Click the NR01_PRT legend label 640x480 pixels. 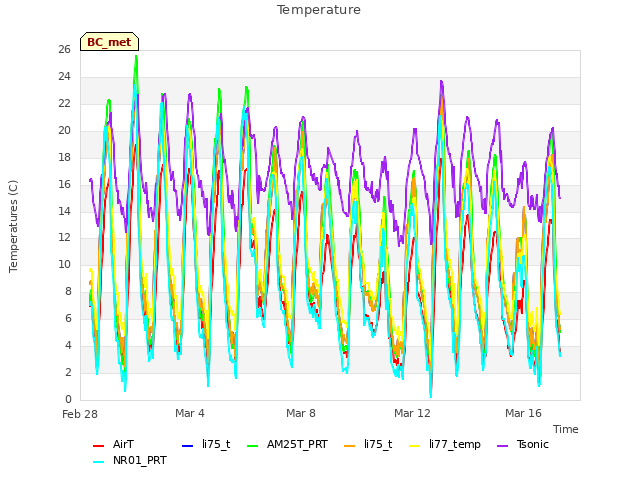pos(140,460)
